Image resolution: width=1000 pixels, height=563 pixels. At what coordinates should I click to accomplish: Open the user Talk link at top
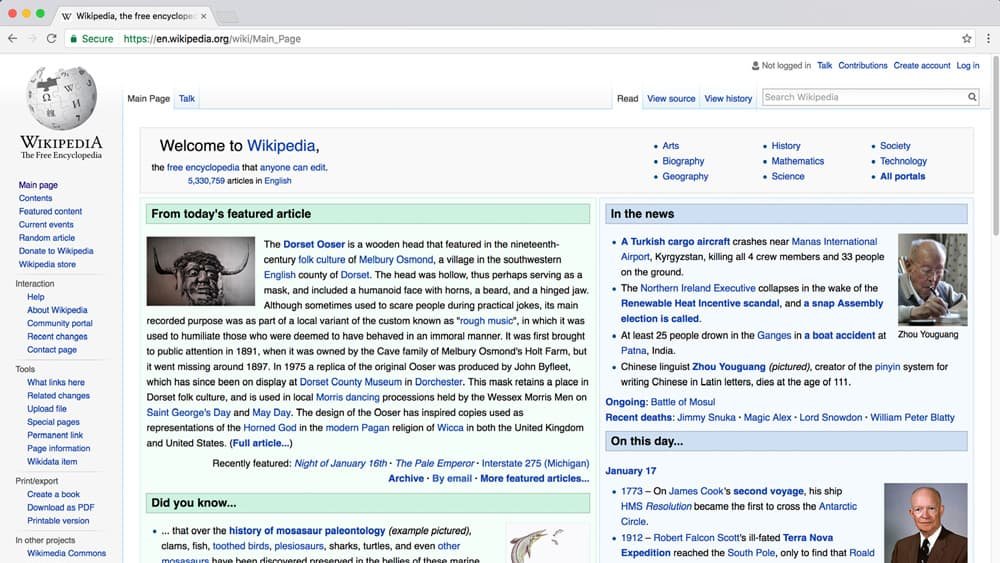coord(824,66)
